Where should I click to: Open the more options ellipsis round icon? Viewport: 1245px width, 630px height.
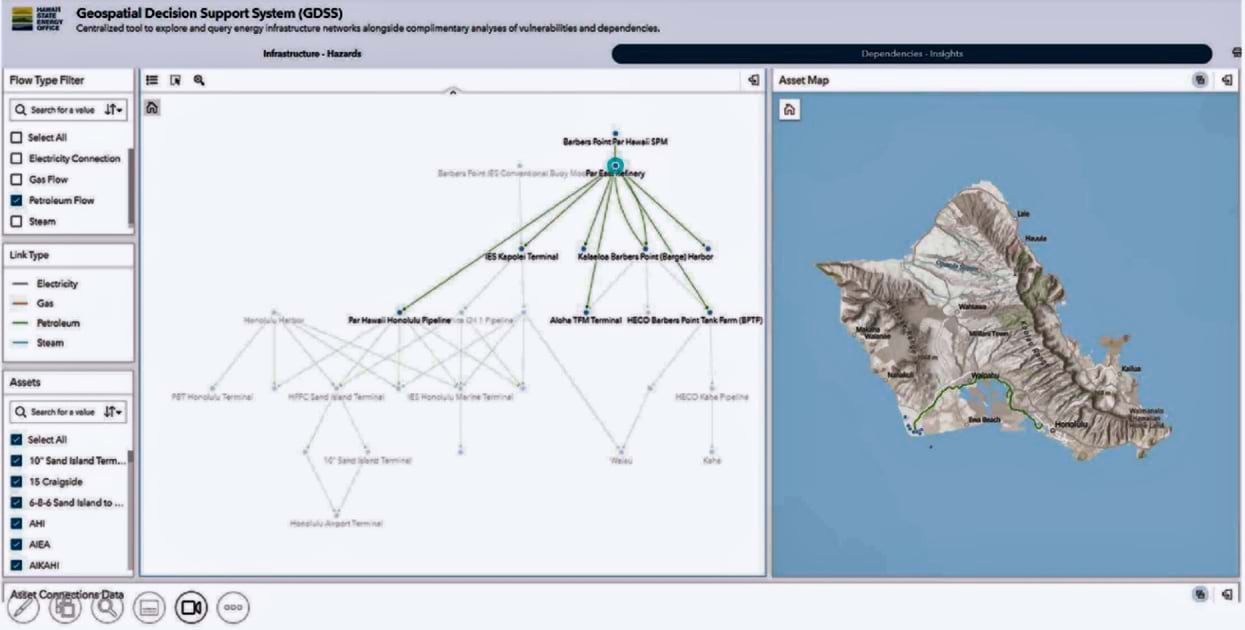tap(233, 606)
